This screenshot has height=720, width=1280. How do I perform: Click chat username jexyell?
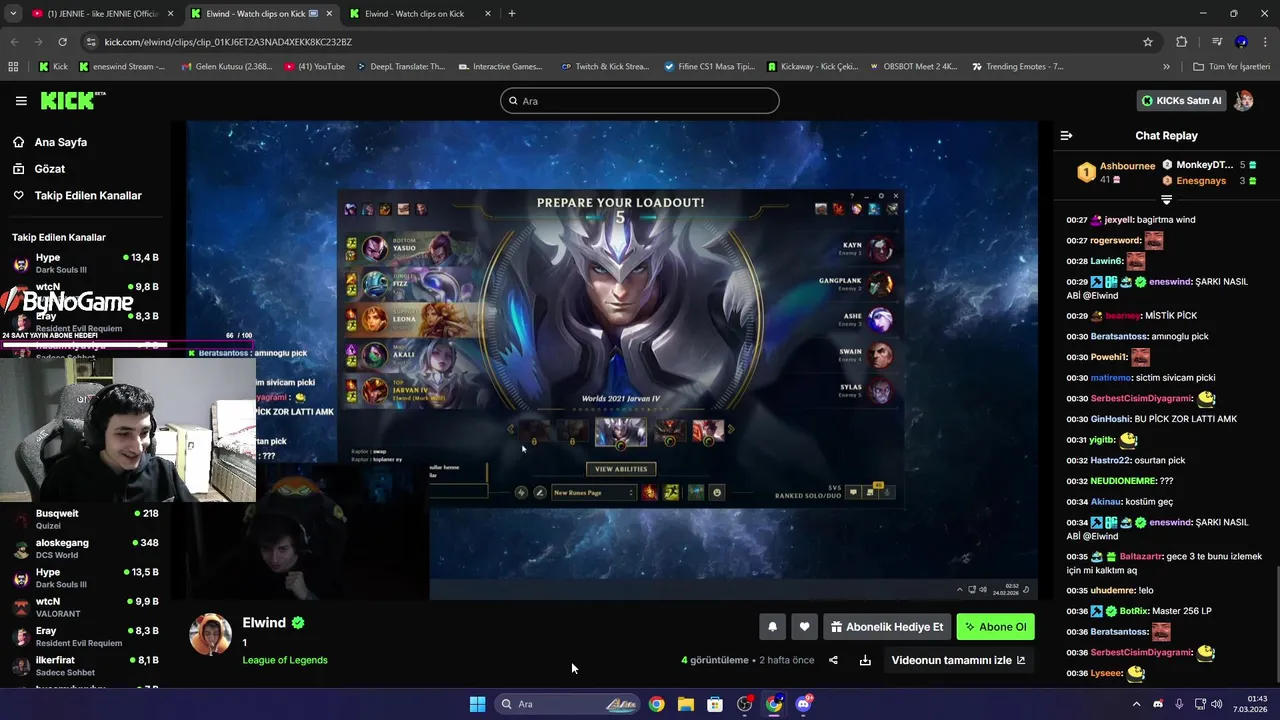point(1119,220)
